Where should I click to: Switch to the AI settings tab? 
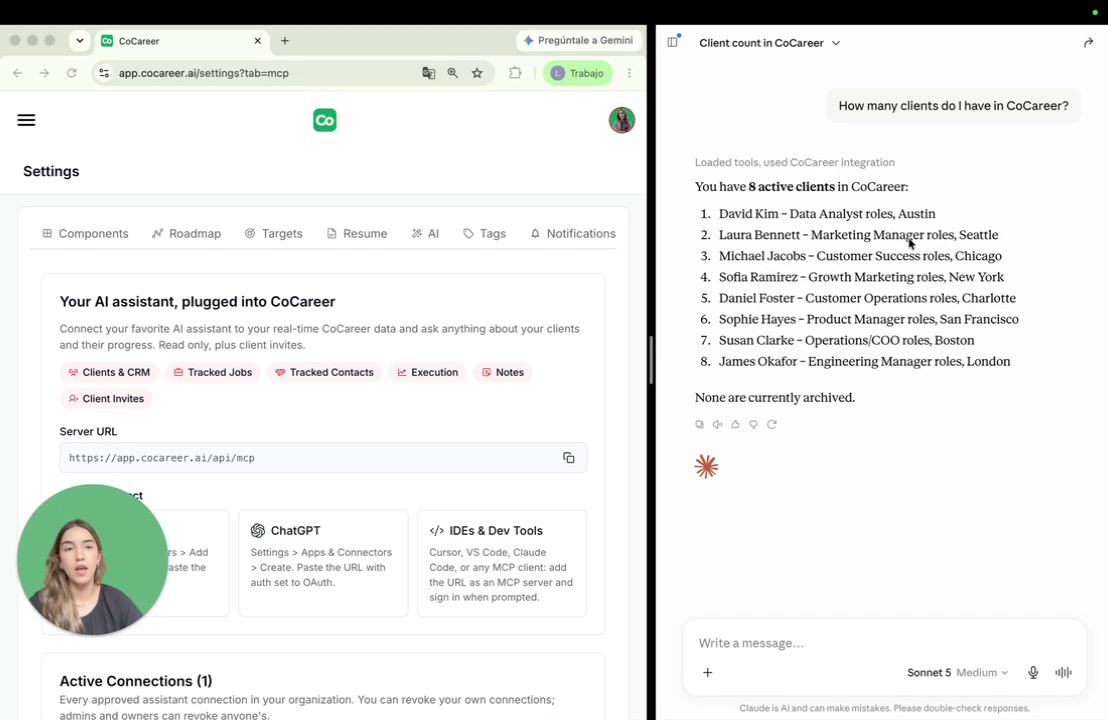click(x=425, y=233)
